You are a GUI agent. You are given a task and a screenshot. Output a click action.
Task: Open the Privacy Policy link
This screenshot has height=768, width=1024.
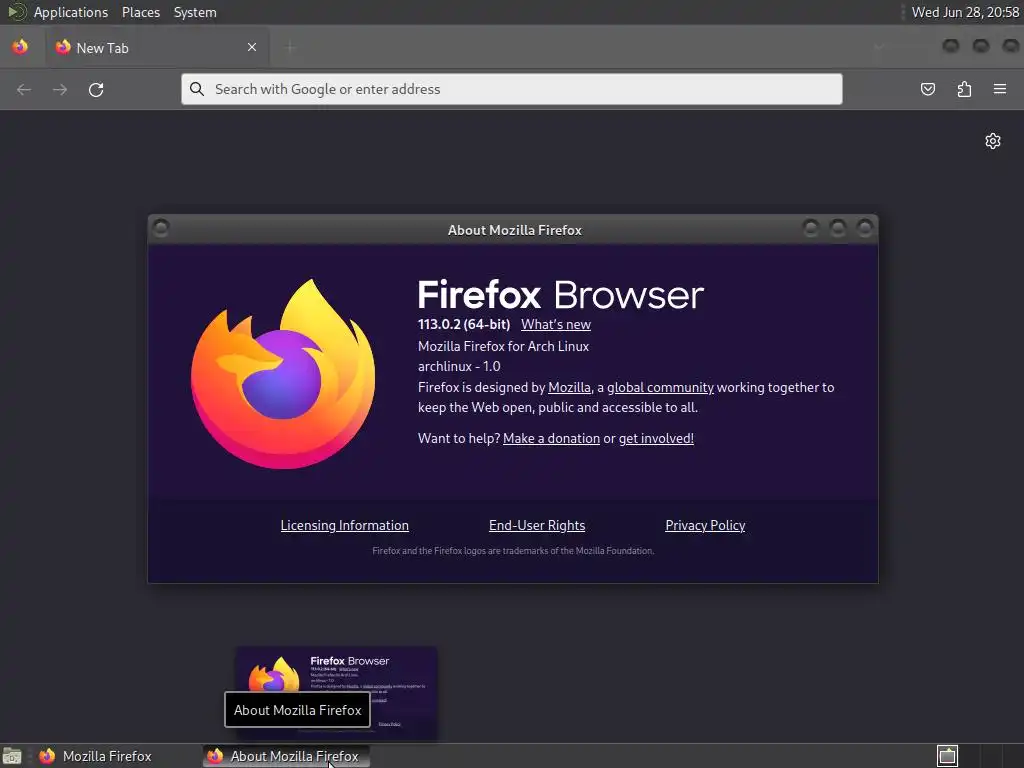(x=705, y=525)
